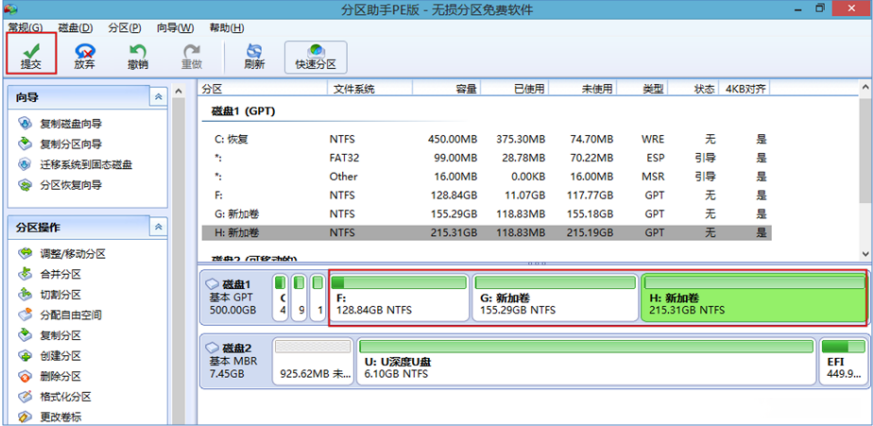
Task: Select the F: partition row in the list
Action: tap(487, 195)
